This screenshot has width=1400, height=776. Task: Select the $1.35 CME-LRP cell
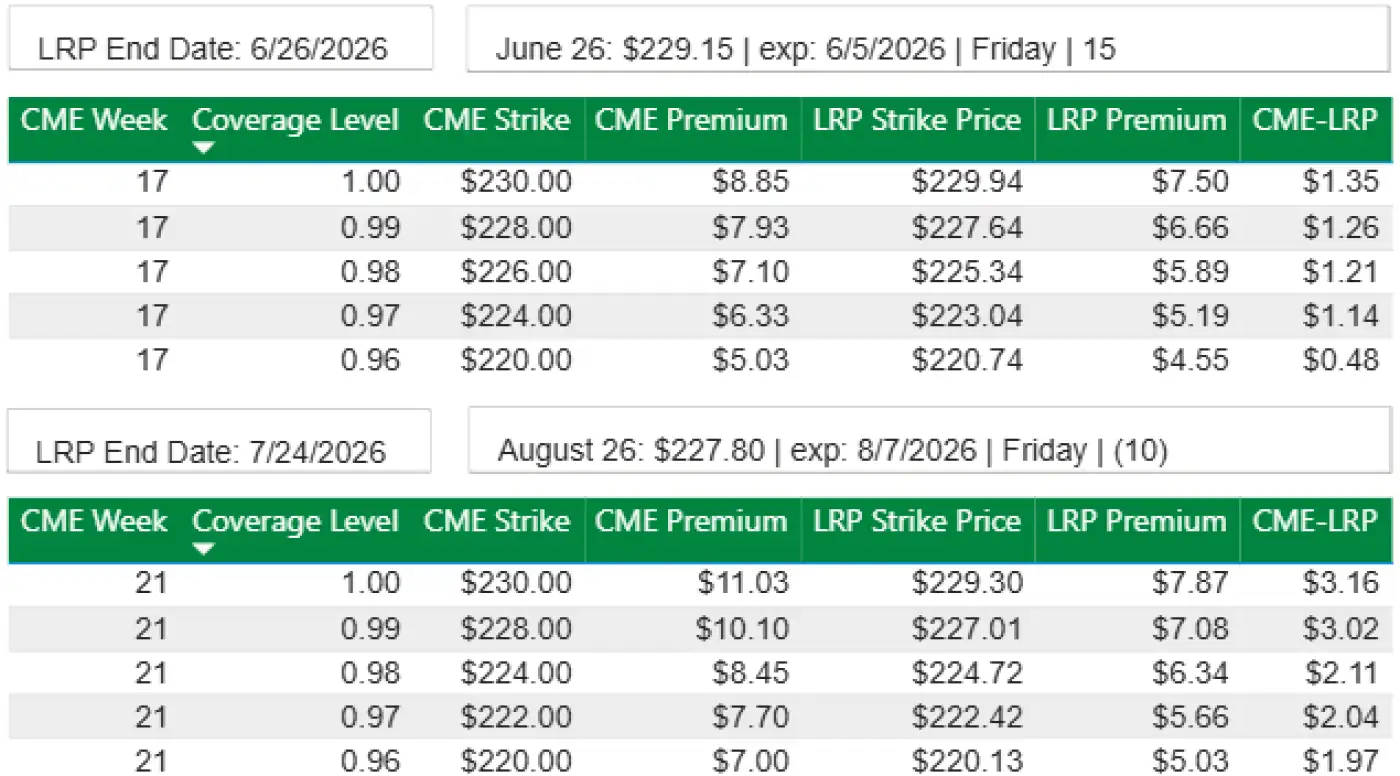coord(1341,182)
